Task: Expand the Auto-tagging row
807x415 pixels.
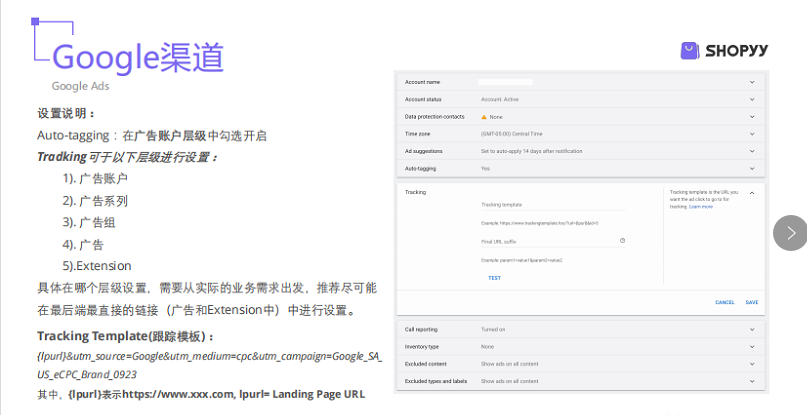Action: point(752,168)
